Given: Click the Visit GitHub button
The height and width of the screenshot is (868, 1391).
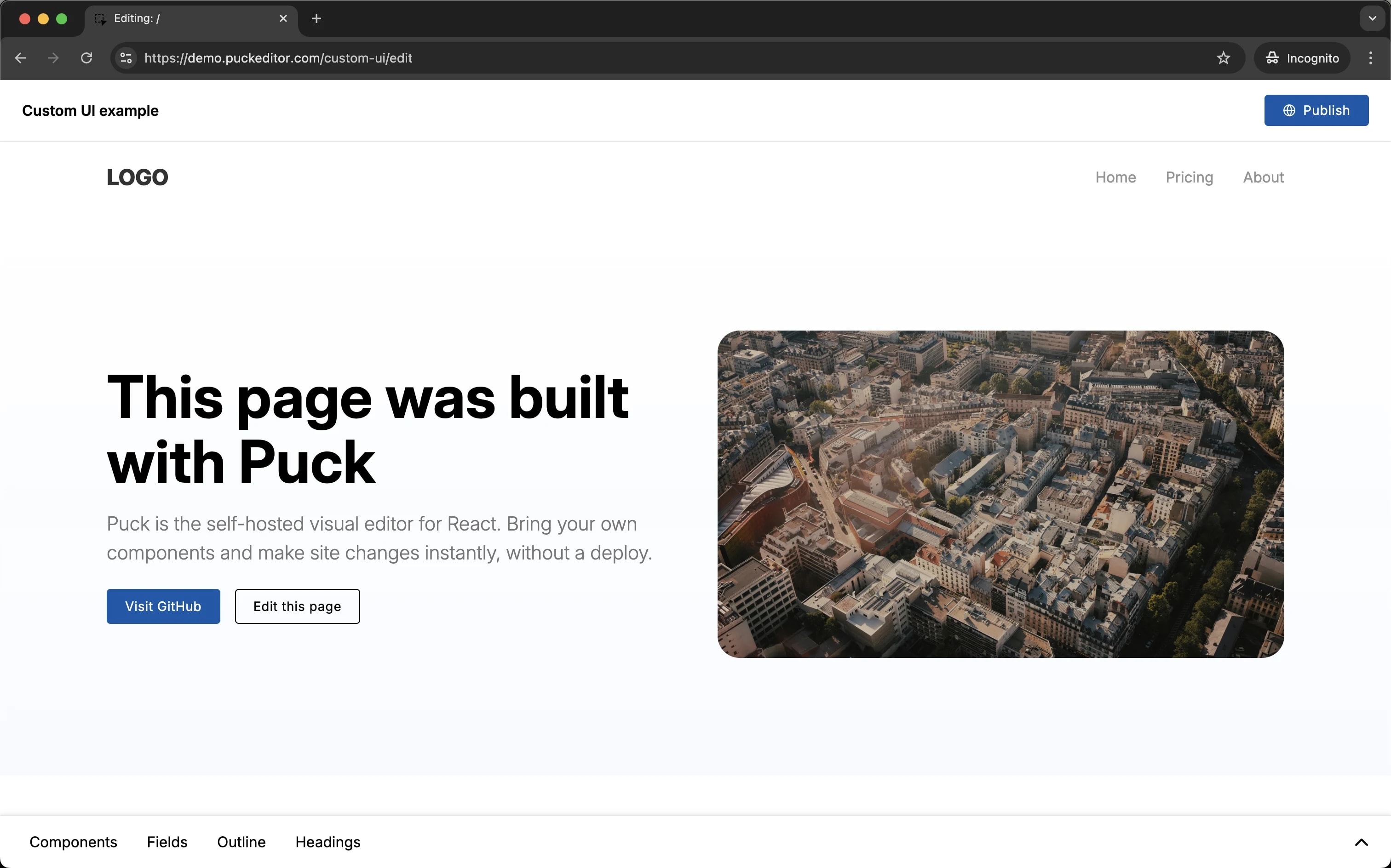Looking at the screenshot, I should (163, 606).
